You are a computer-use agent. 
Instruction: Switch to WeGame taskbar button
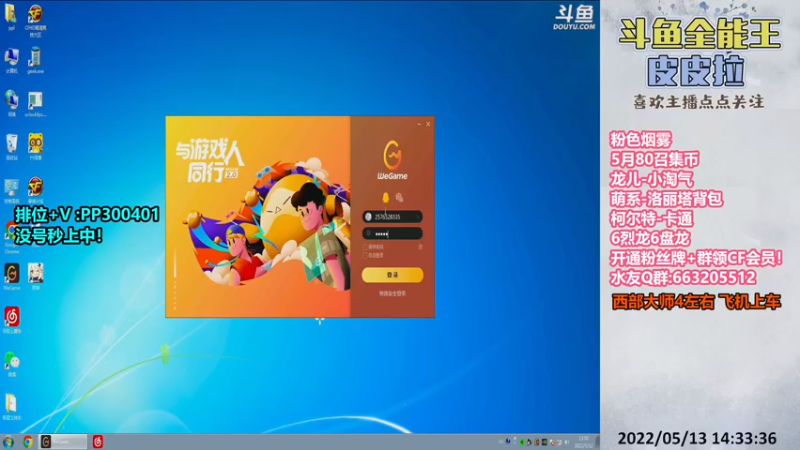(63, 442)
